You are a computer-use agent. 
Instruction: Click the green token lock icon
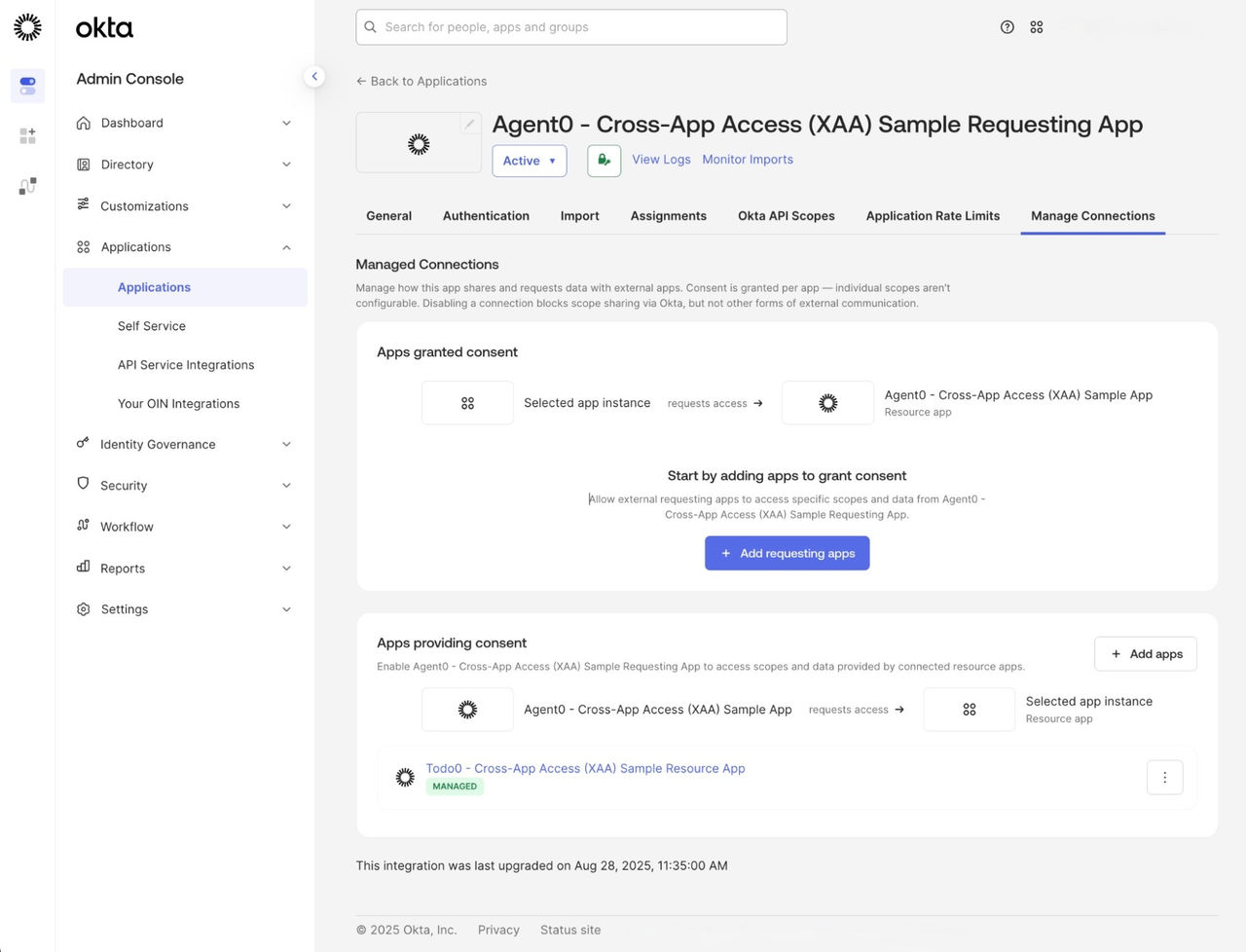[604, 160]
